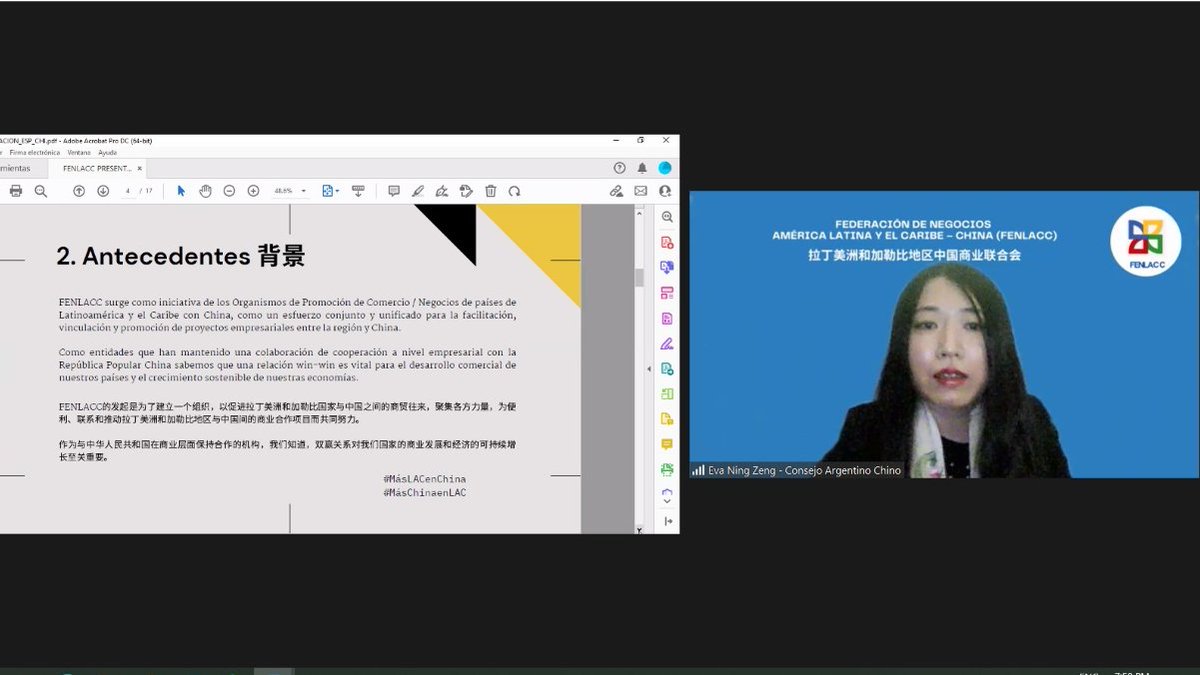This screenshot has width=1200, height=675.
Task: Click the document vertical scrollbar thumb
Action: click(x=640, y=277)
